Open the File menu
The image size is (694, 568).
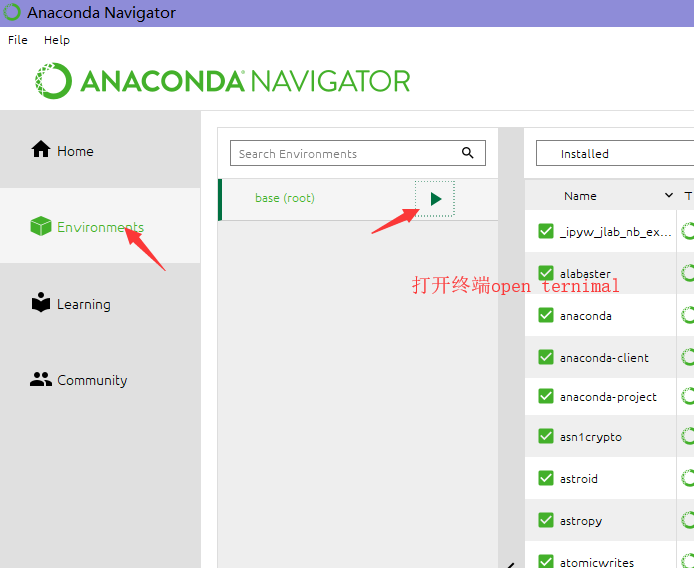(x=18, y=40)
